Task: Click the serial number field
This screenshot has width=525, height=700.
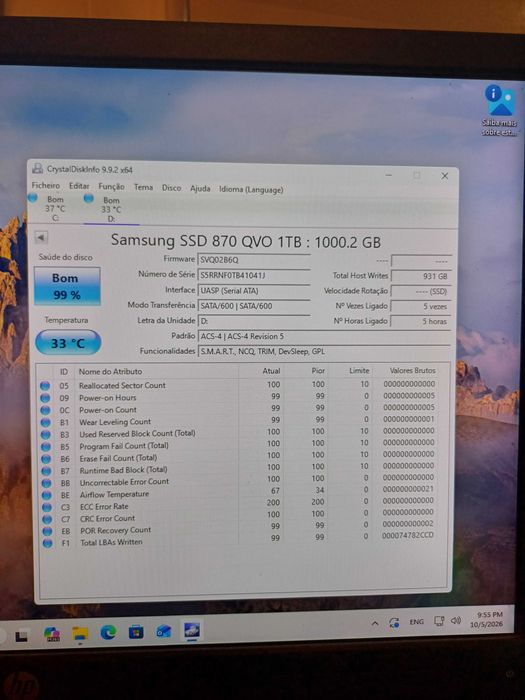Action: 254,275
